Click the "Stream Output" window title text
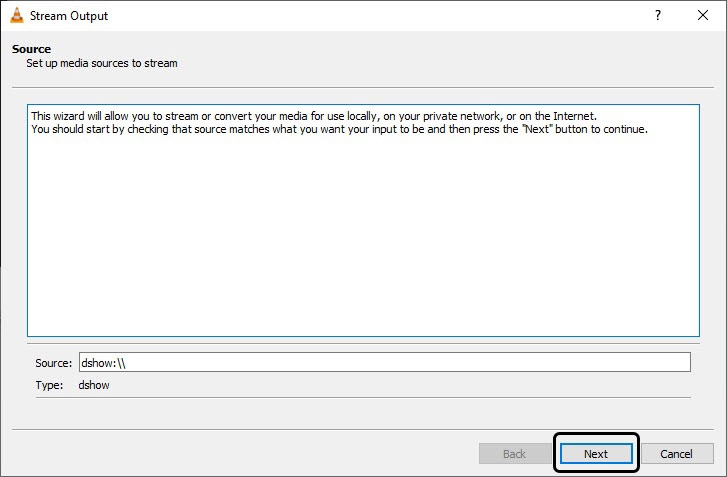Screen dimensions: 727x477 [x=69, y=16]
